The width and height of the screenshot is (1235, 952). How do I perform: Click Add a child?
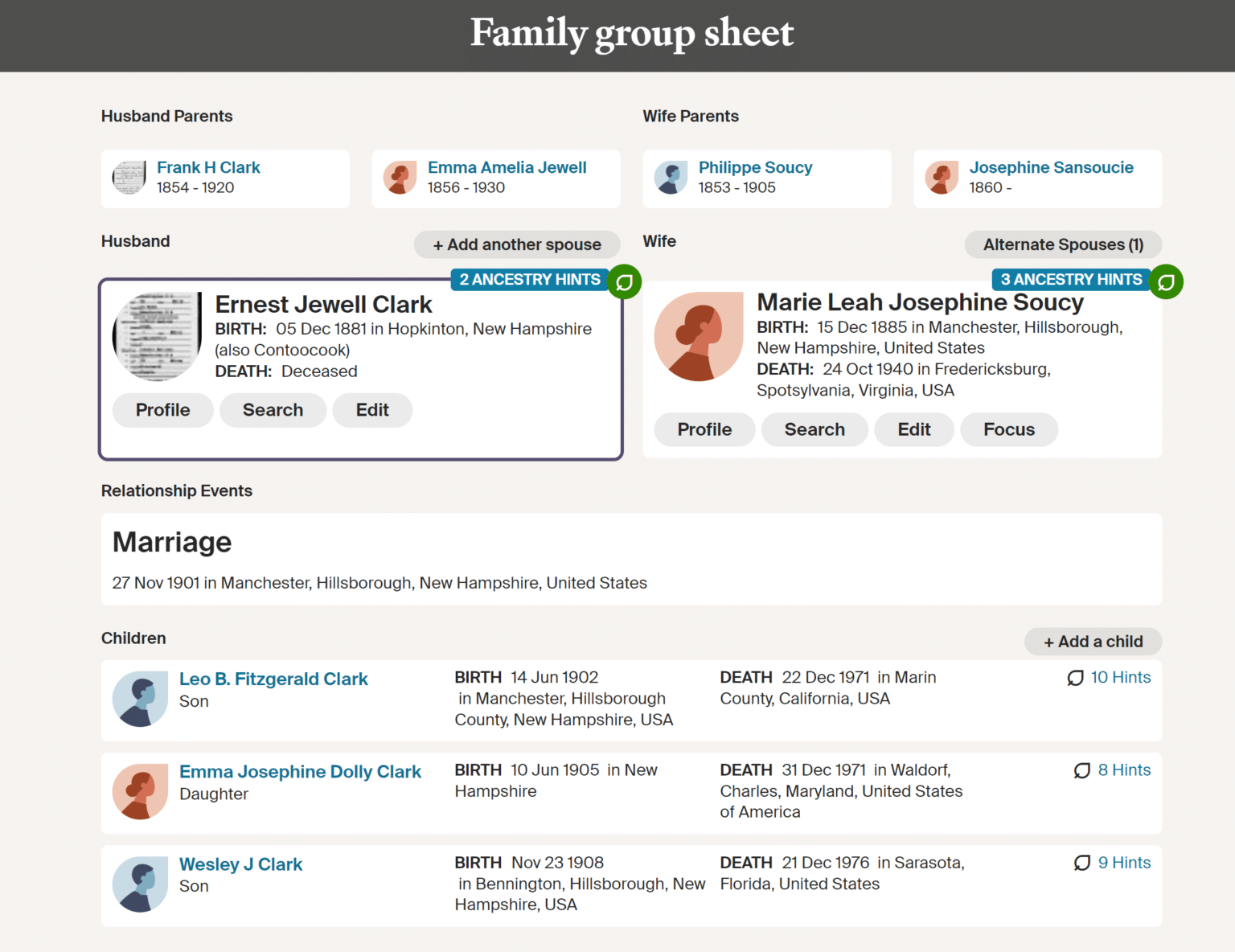pyautogui.click(x=1093, y=641)
